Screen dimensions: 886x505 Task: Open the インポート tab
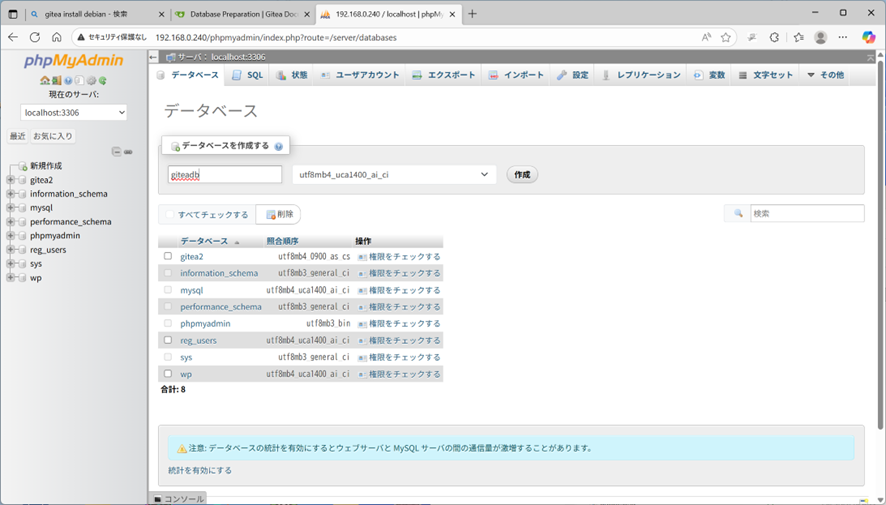516,75
